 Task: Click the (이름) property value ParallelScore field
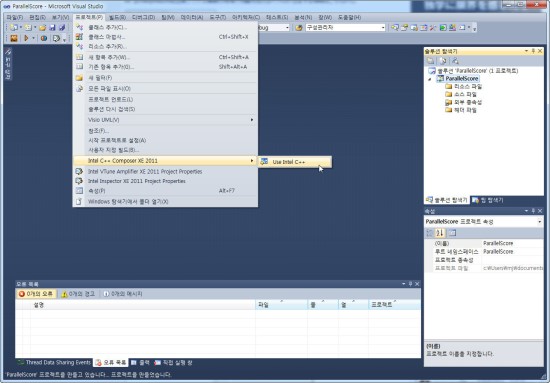coord(512,243)
